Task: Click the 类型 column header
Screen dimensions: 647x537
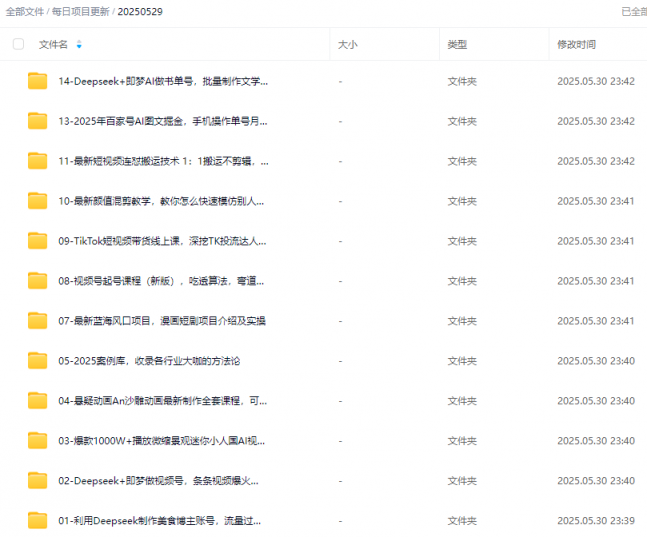Action: 456,44
